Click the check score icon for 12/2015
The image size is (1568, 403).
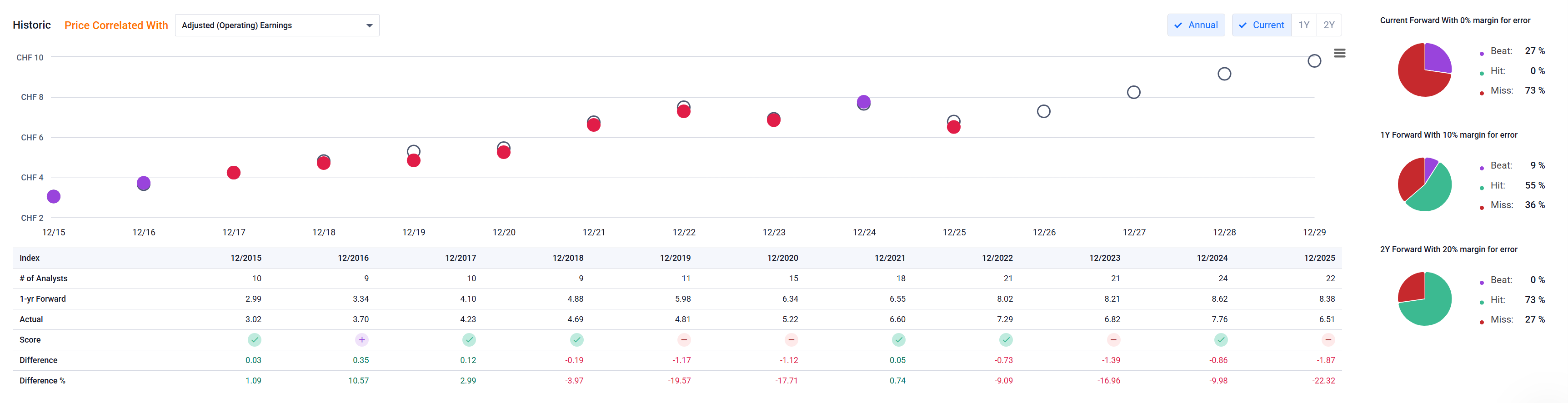coord(255,340)
